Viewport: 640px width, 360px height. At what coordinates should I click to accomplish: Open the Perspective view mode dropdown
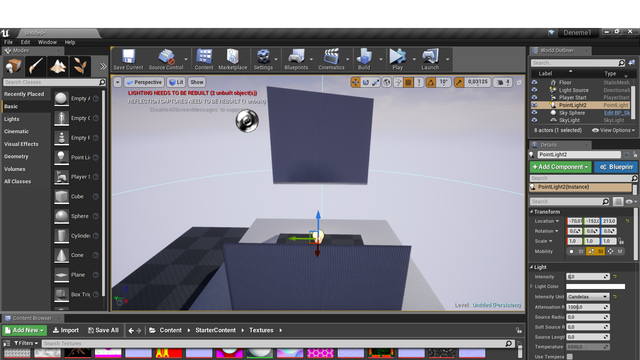pyautogui.click(x=144, y=82)
